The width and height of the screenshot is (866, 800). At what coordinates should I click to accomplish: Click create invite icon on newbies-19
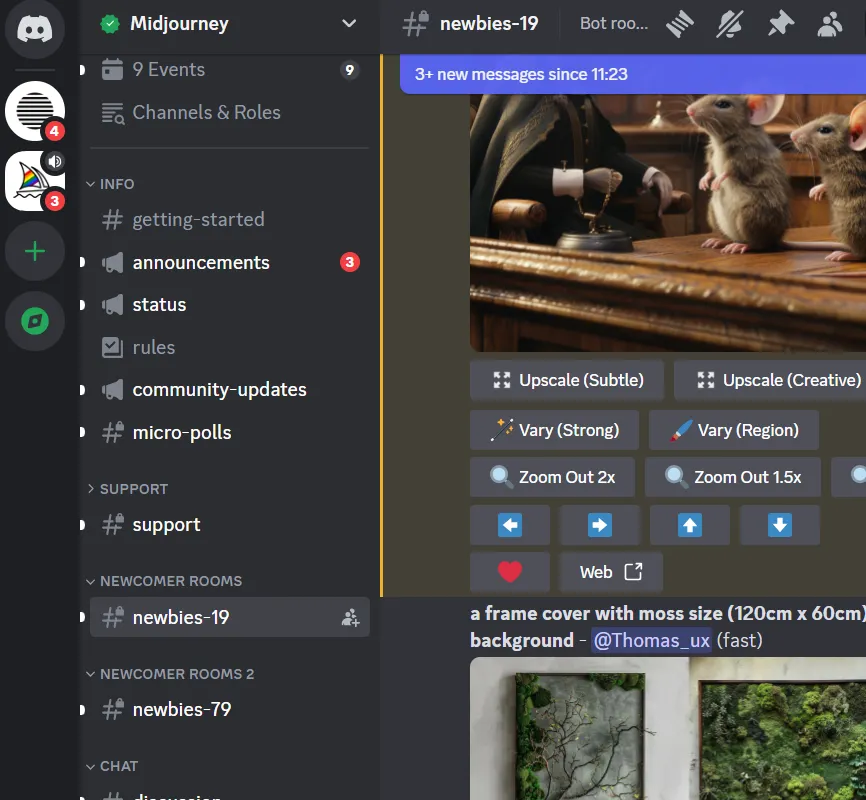point(350,617)
